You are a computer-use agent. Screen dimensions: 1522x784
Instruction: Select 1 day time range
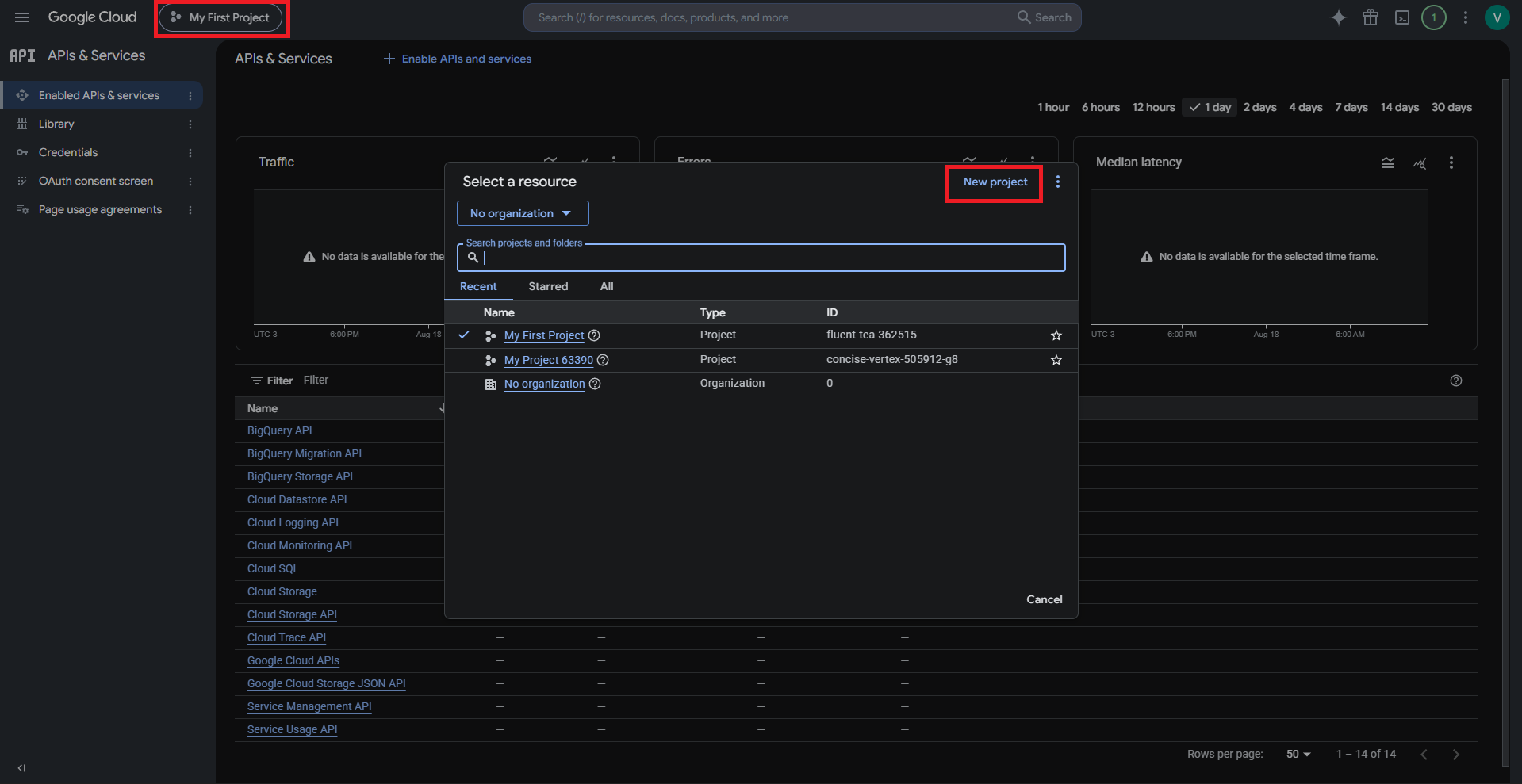point(1210,107)
